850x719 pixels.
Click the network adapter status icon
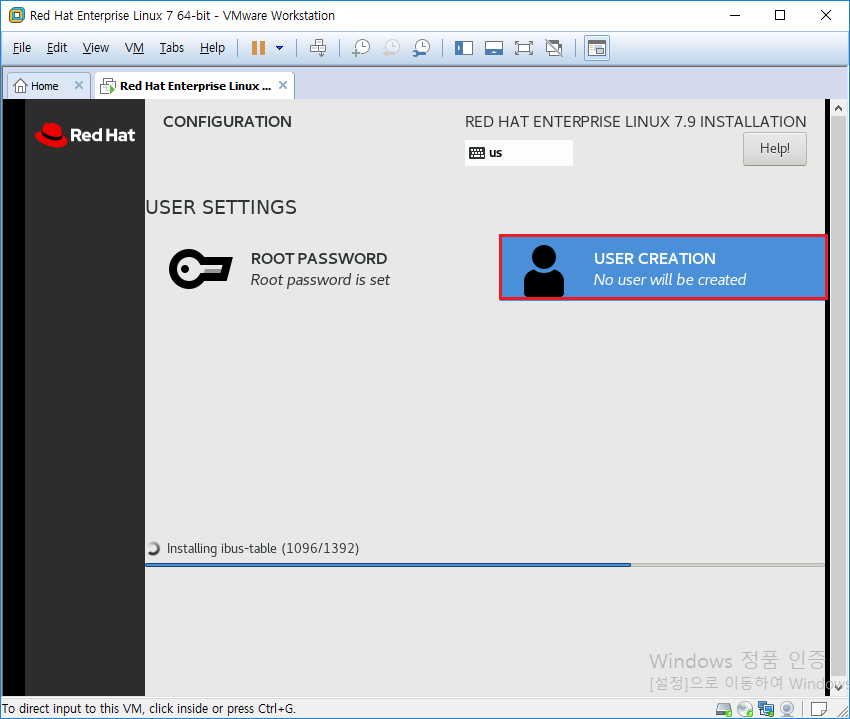(x=766, y=709)
